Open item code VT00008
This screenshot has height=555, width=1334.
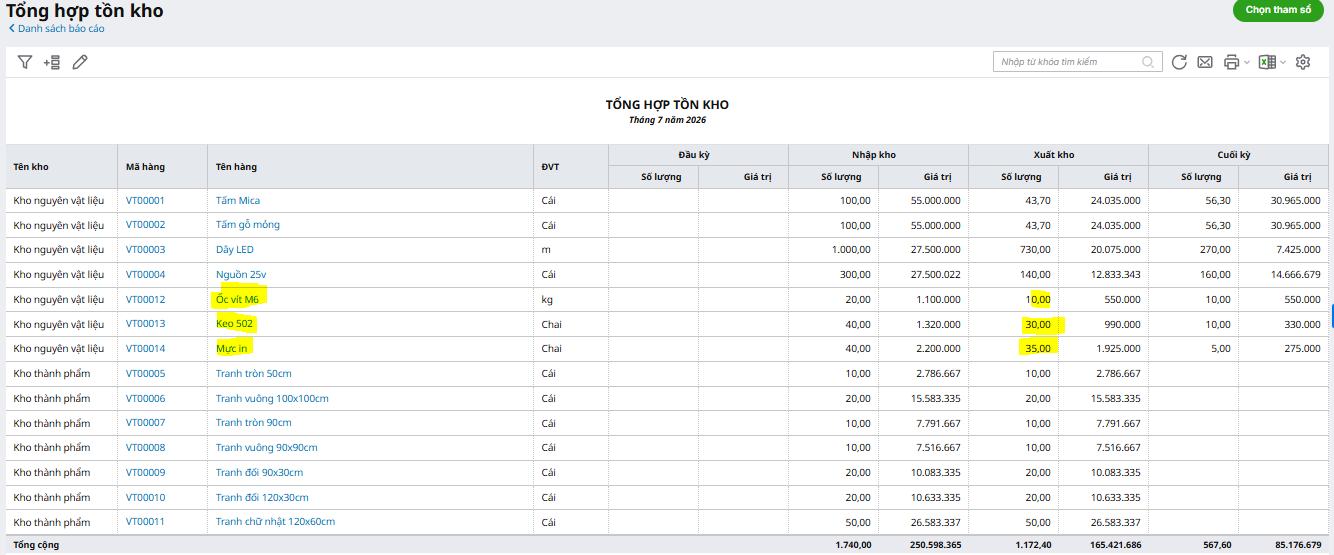146,448
